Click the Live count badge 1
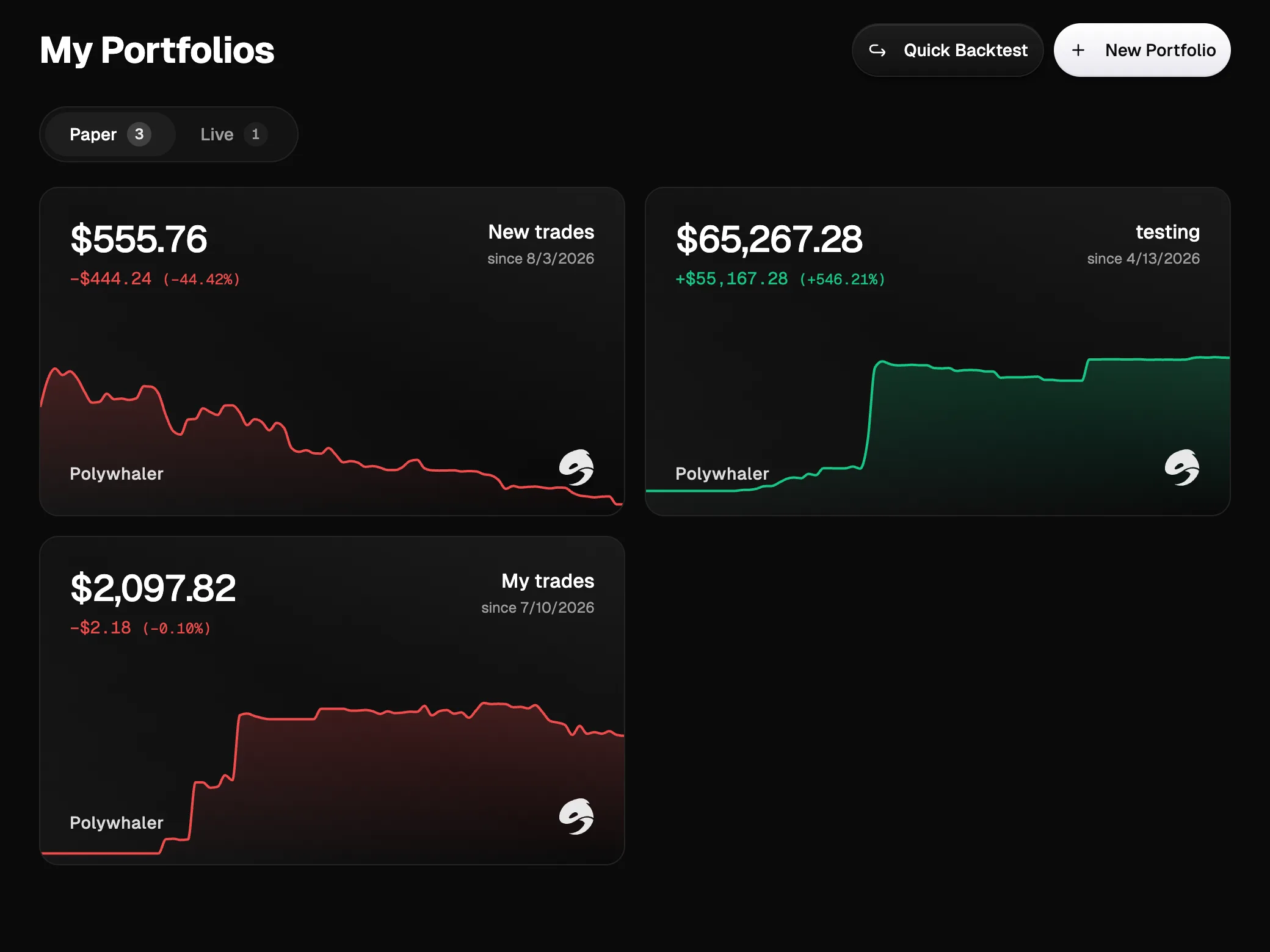The image size is (1270, 952). 256,134
